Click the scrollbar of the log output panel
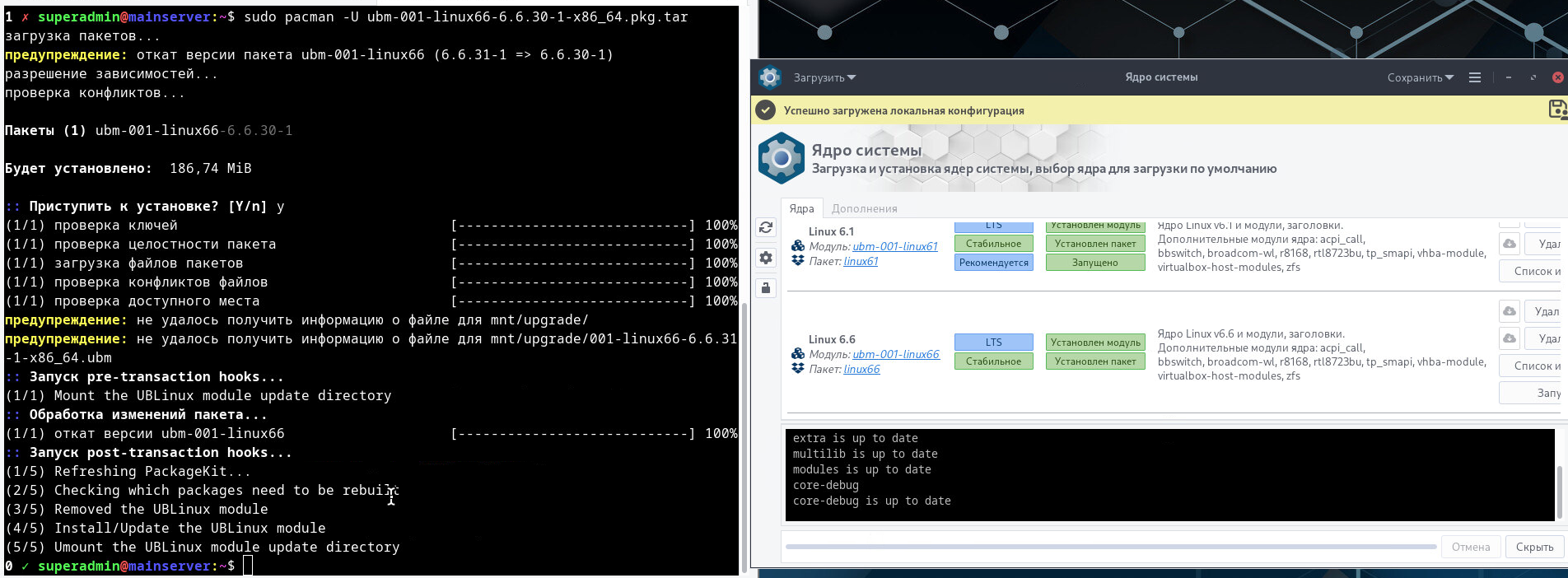This screenshot has width=1568, height=578. click(x=1560, y=492)
